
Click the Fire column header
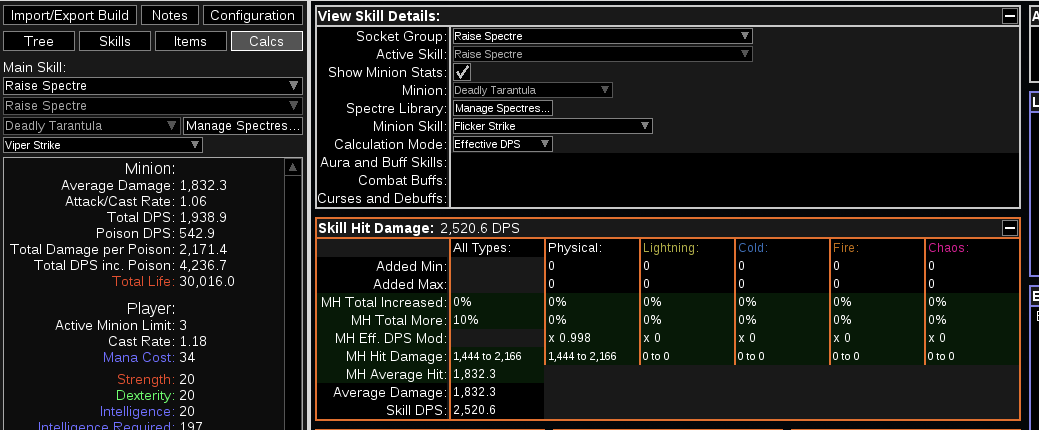pyautogui.click(x=846, y=248)
